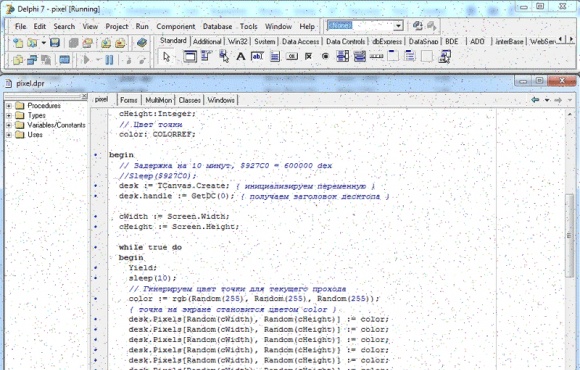
Task: Select the RadioButton component in palette
Action: (326, 57)
